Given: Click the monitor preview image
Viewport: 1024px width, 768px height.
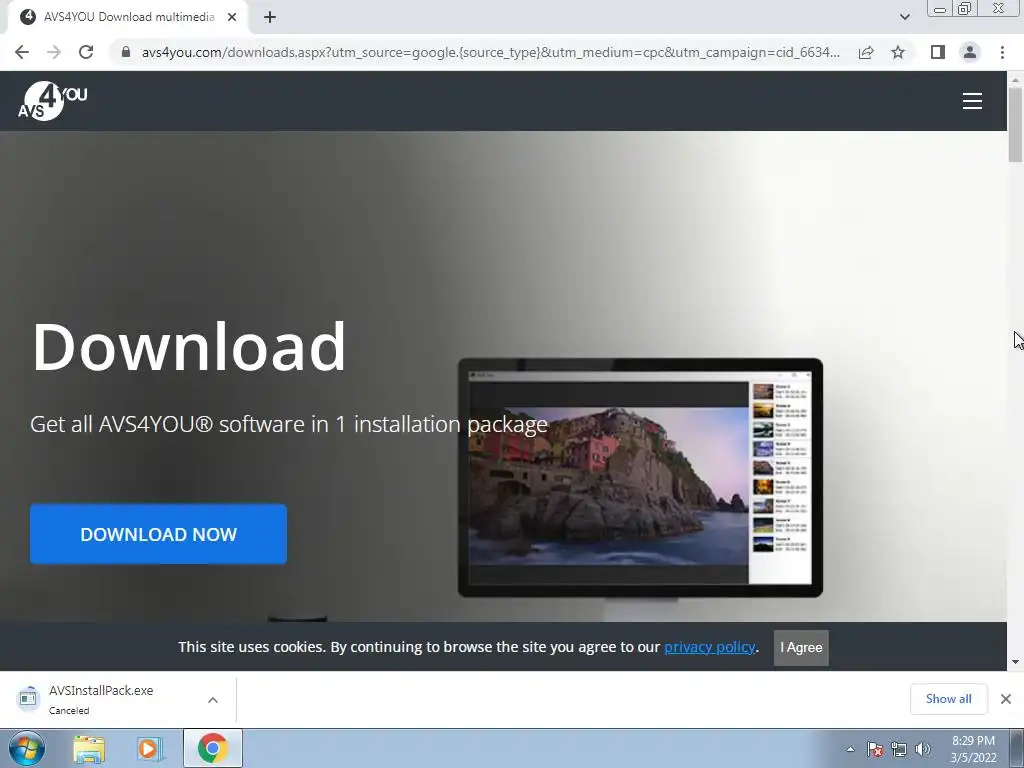Looking at the screenshot, I should click(640, 477).
